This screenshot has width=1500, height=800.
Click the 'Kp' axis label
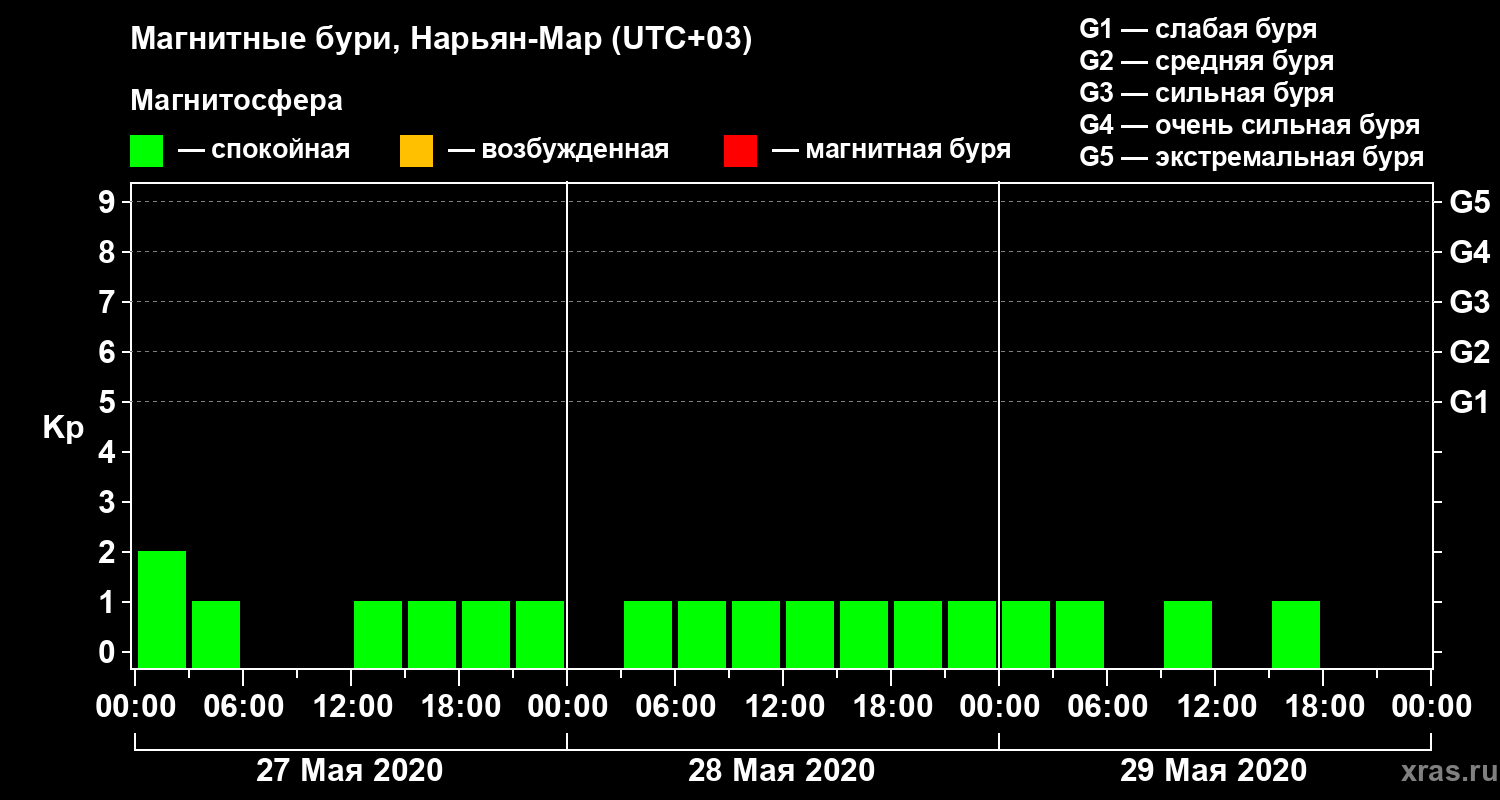63,429
